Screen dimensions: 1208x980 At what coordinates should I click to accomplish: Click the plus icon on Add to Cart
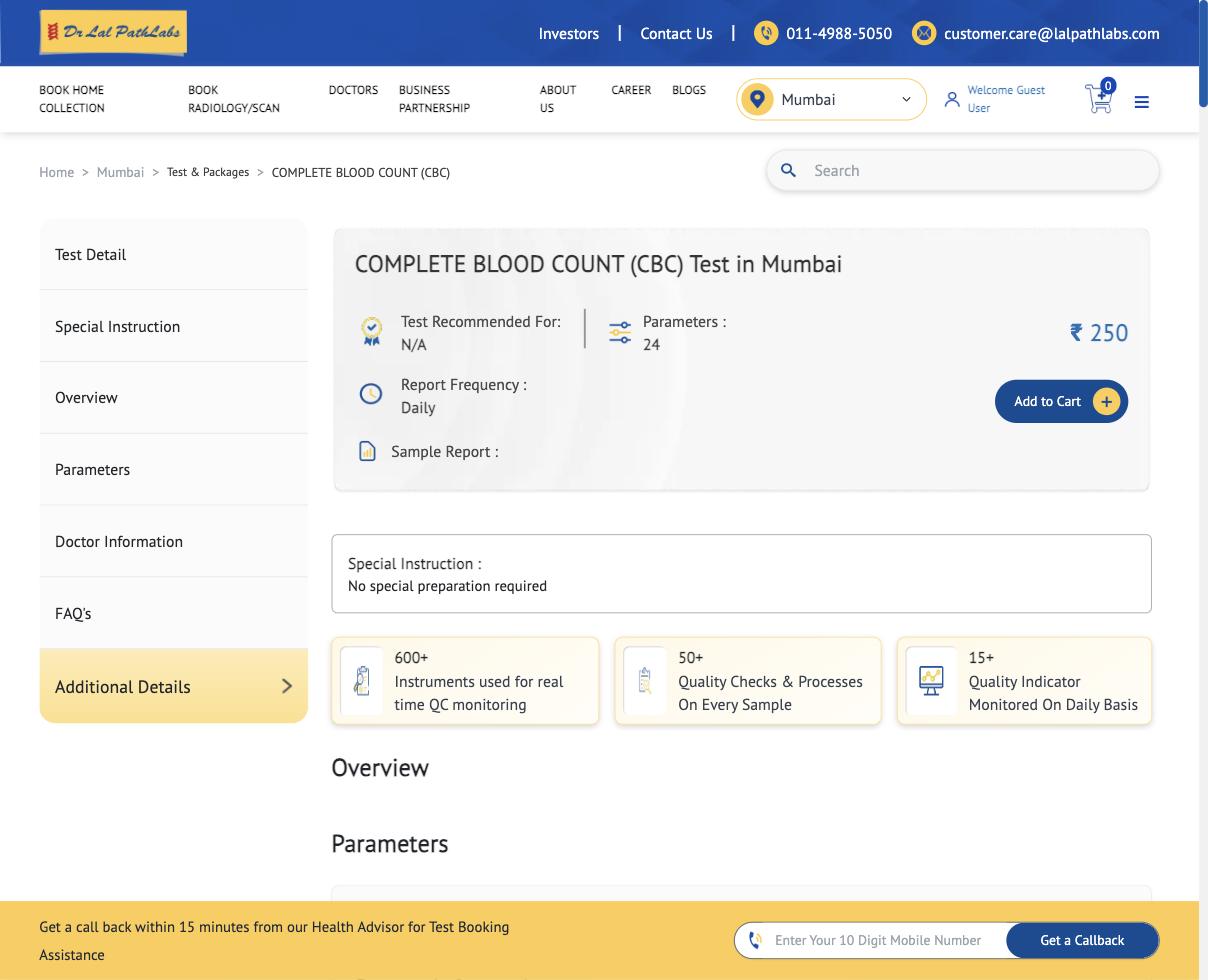point(1106,401)
